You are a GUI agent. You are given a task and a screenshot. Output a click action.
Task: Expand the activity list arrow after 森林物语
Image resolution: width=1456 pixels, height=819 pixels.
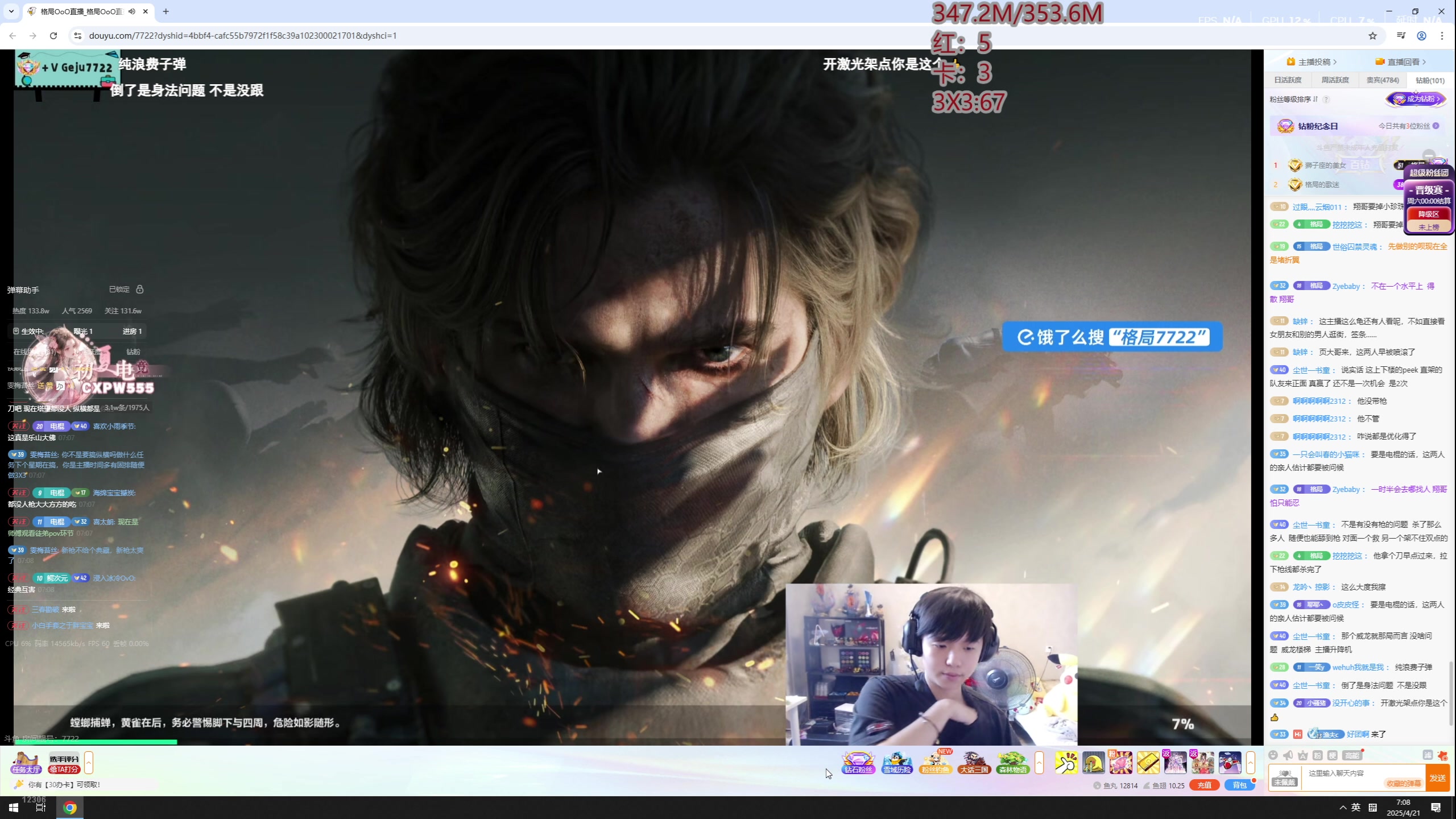[1039, 763]
